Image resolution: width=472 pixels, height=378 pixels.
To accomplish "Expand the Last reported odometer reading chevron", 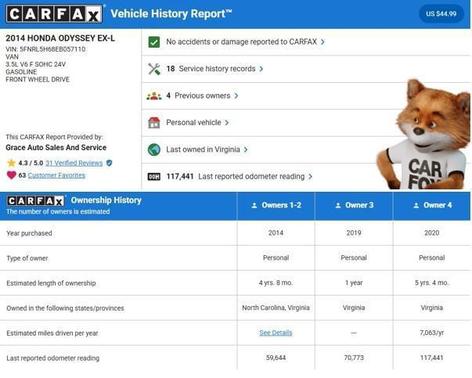I will coord(310,177).
